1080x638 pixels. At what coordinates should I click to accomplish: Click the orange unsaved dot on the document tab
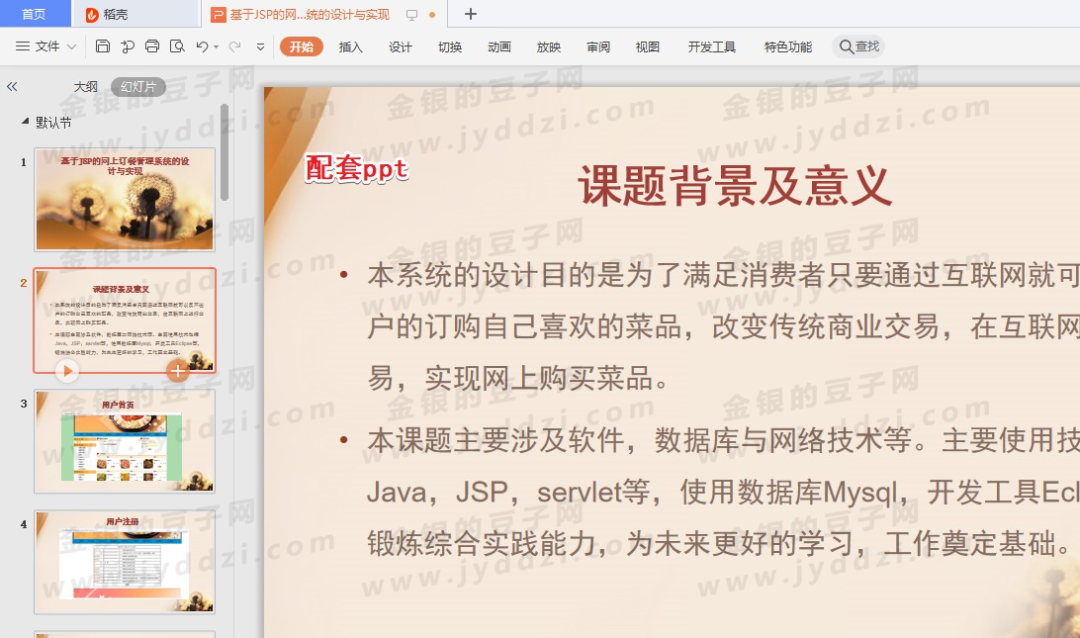pos(432,14)
